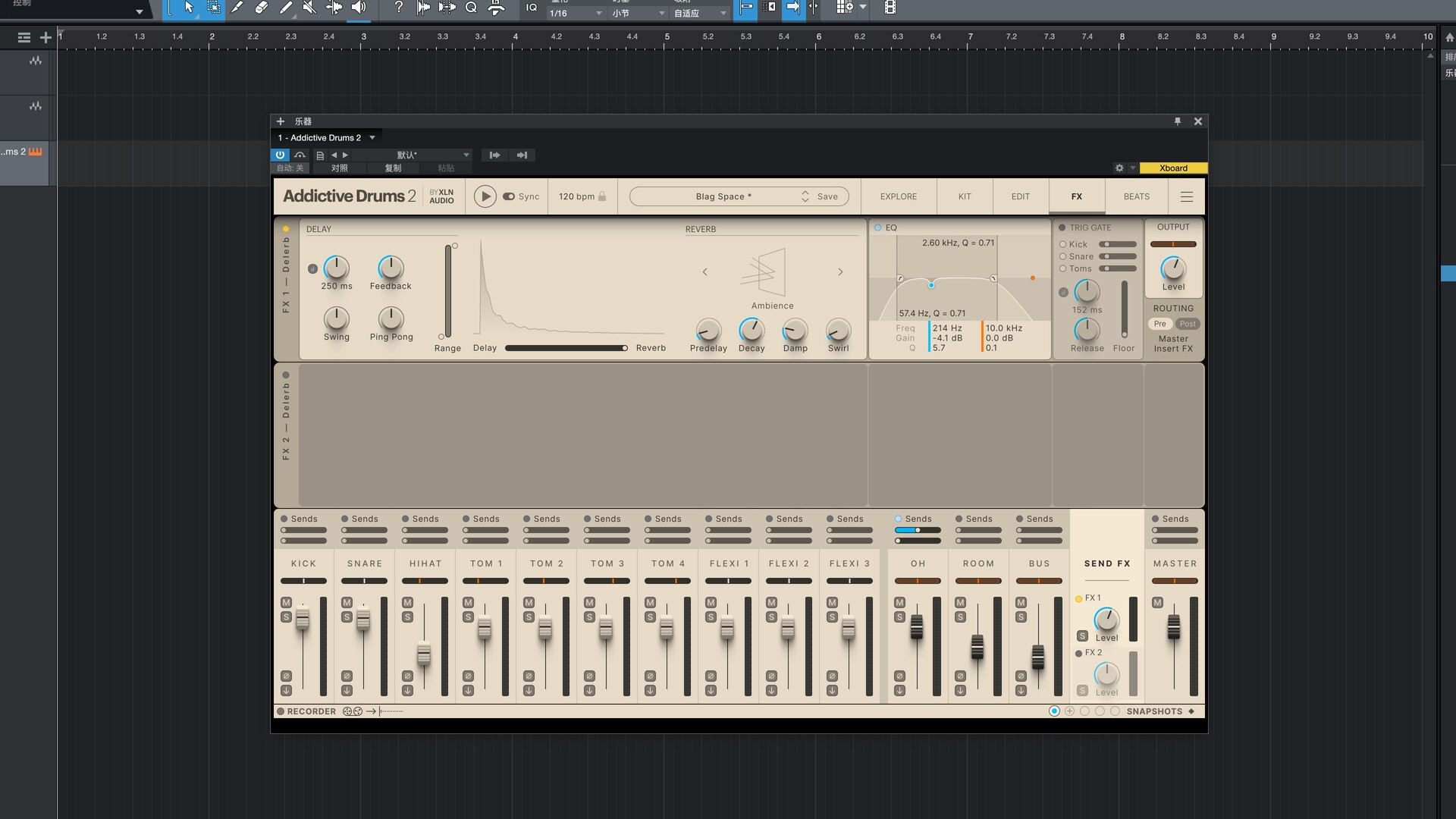The width and height of the screenshot is (1456, 819).
Task: Enable the Snare trig gate option
Action: click(1062, 256)
